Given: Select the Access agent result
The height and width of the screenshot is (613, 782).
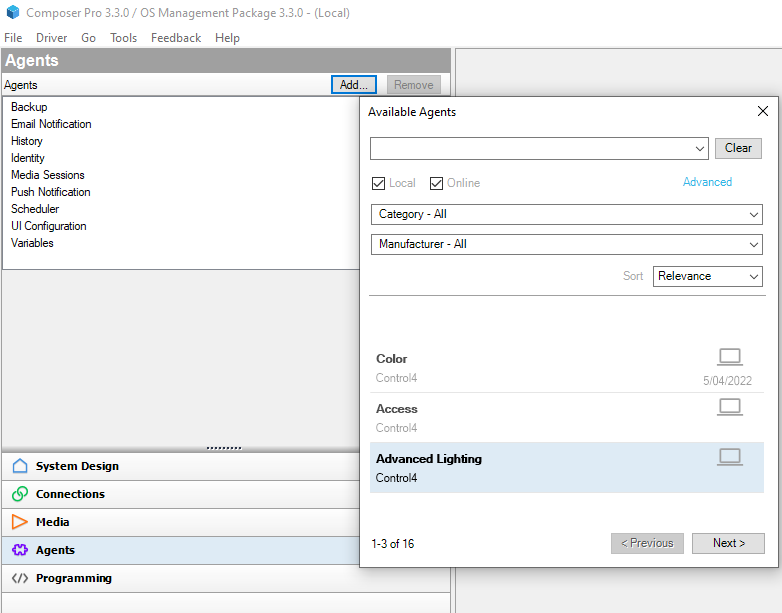Looking at the screenshot, I should 567,418.
